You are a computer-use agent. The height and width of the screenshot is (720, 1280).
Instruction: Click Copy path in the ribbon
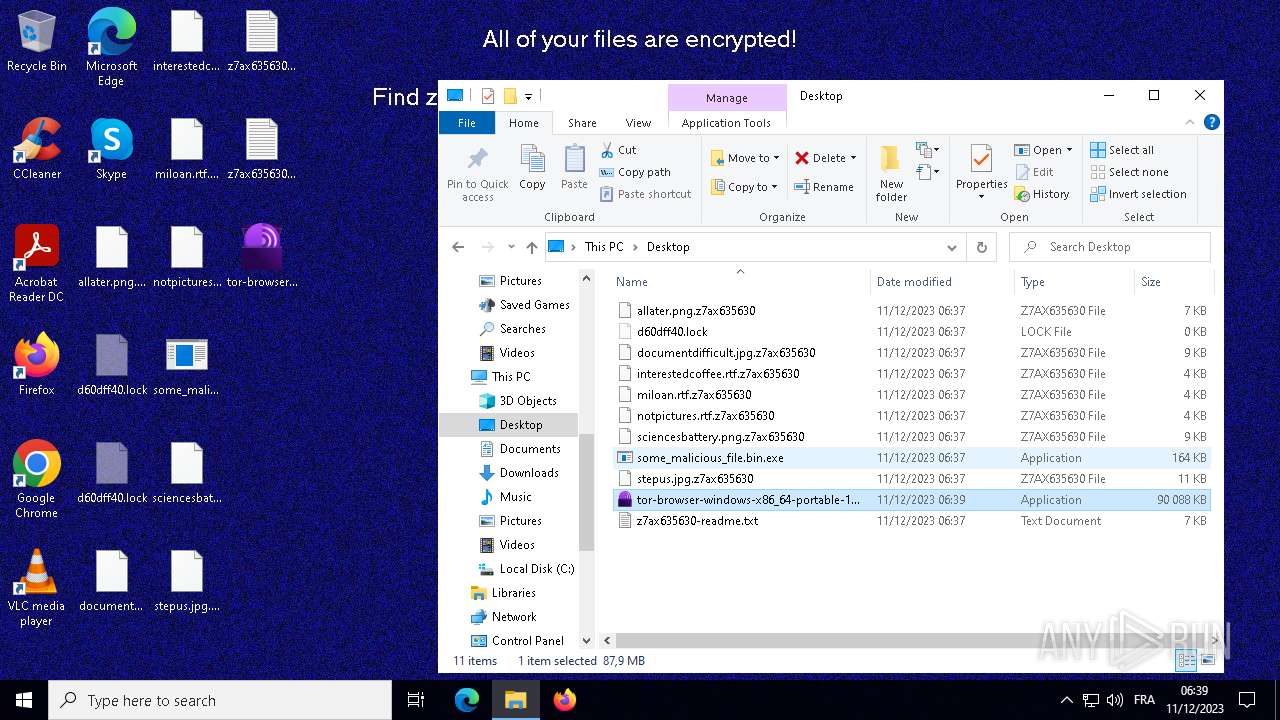coord(635,172)
